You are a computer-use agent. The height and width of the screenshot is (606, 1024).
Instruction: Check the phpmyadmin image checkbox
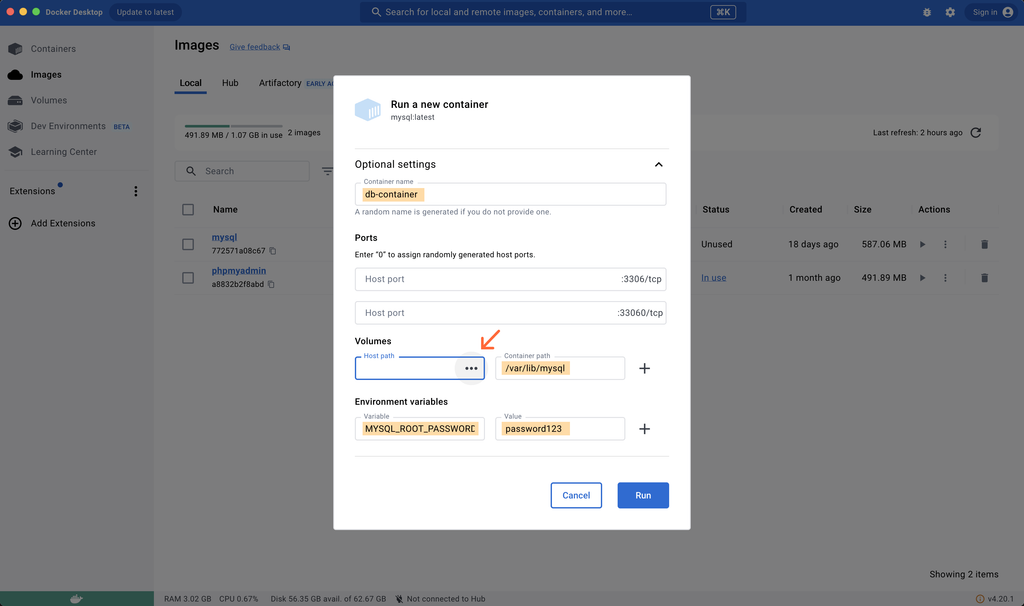click(187, 277)
